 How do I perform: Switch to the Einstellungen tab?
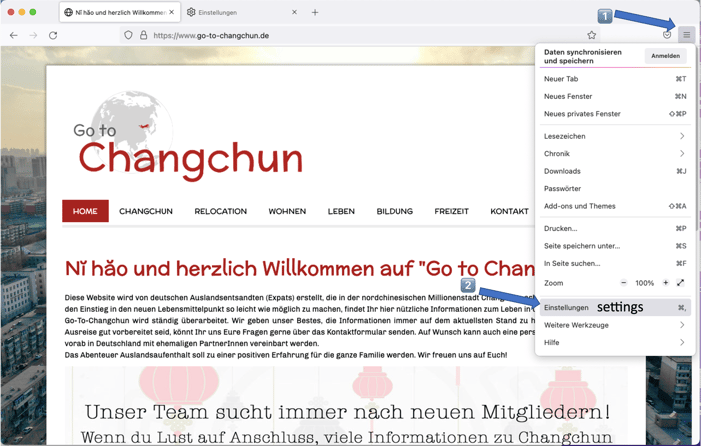pos(241,13)
